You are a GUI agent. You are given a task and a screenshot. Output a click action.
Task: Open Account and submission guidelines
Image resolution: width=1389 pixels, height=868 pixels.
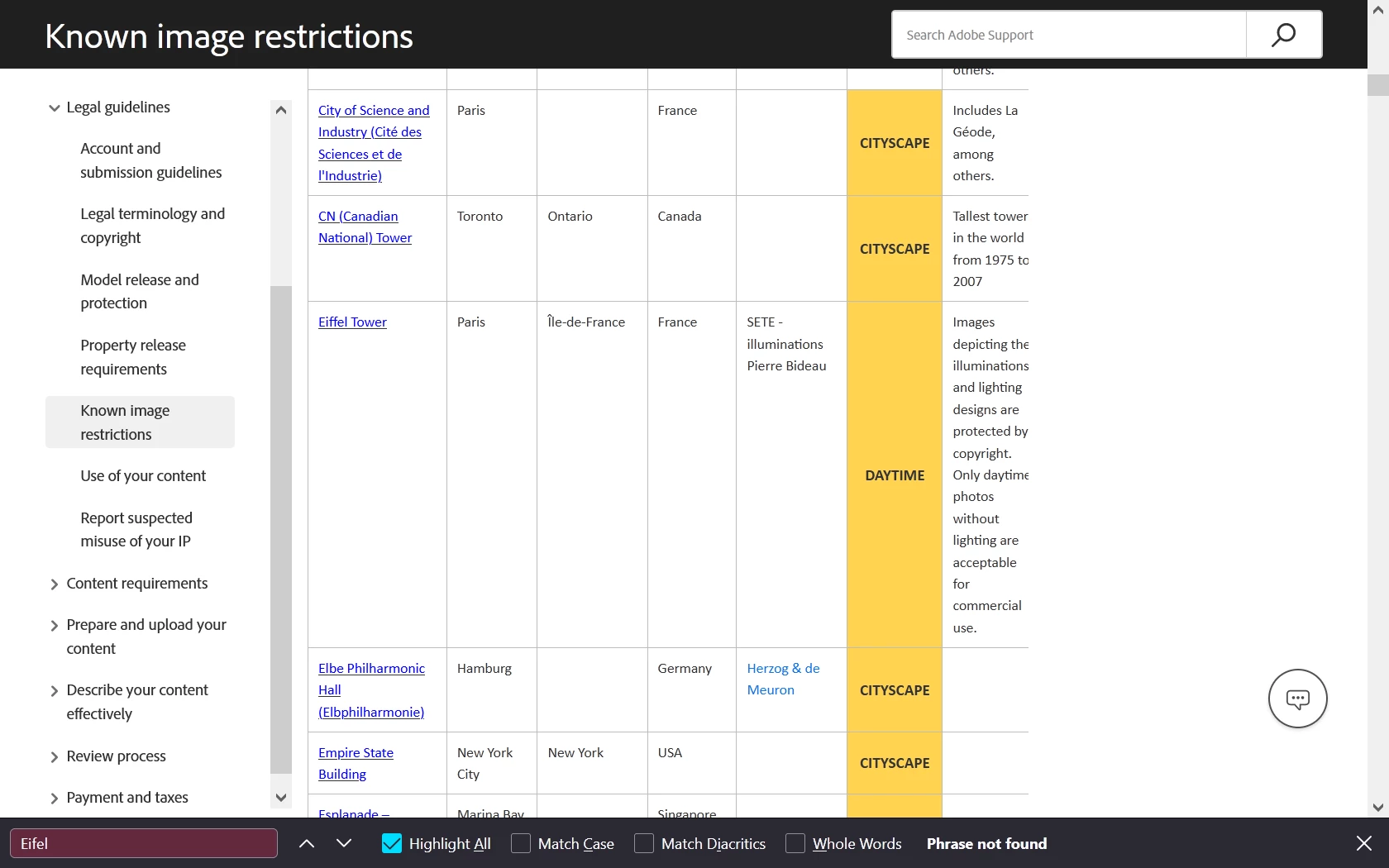point(150,160)
